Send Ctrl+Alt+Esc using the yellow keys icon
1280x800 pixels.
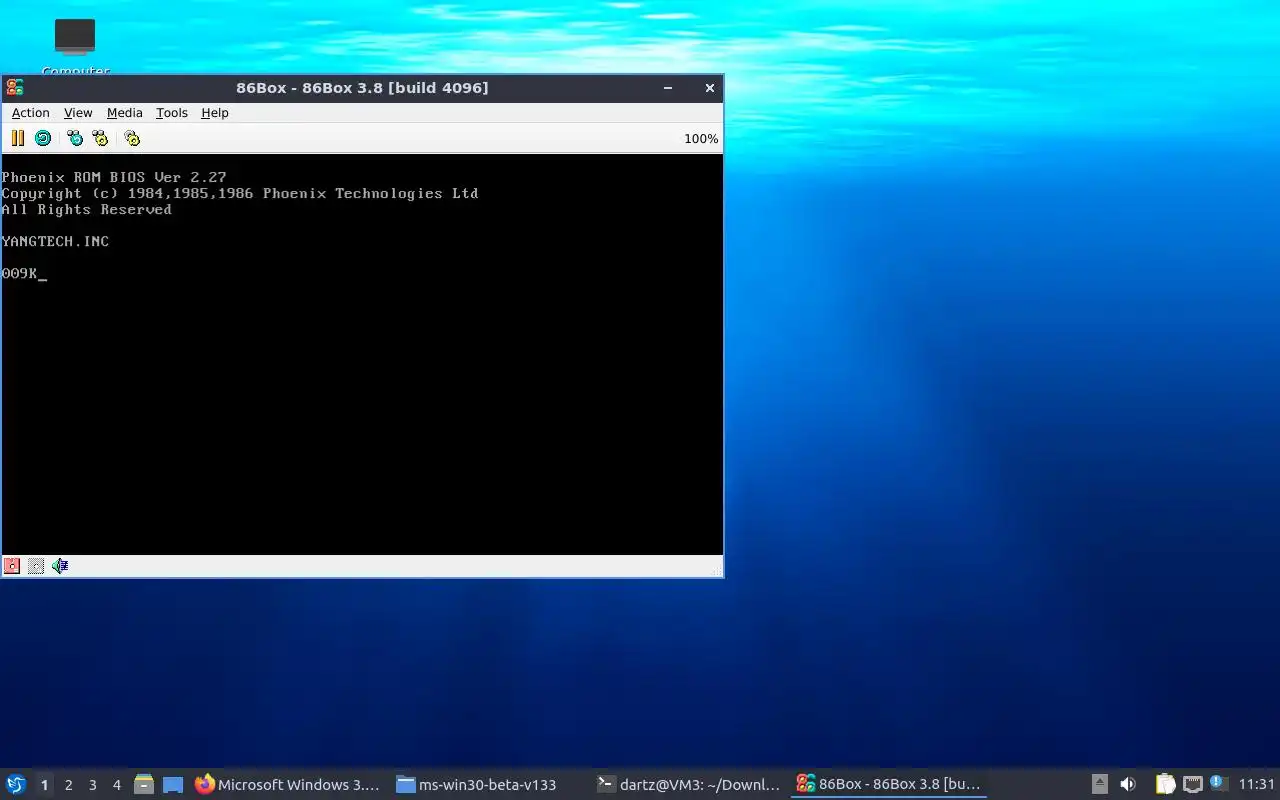[100, 138]
